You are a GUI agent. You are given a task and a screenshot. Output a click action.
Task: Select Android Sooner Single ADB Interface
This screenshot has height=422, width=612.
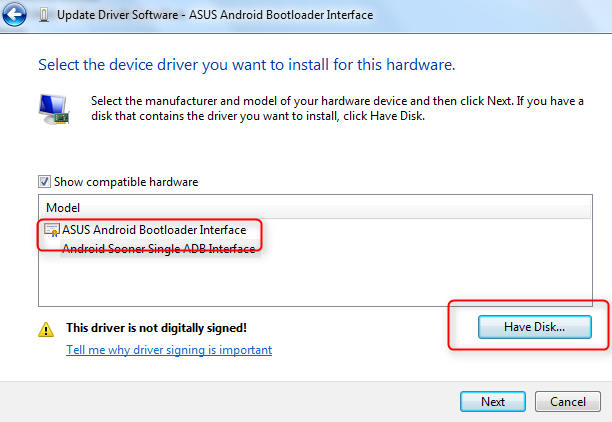pyautogui.click(x=158, y=249)
